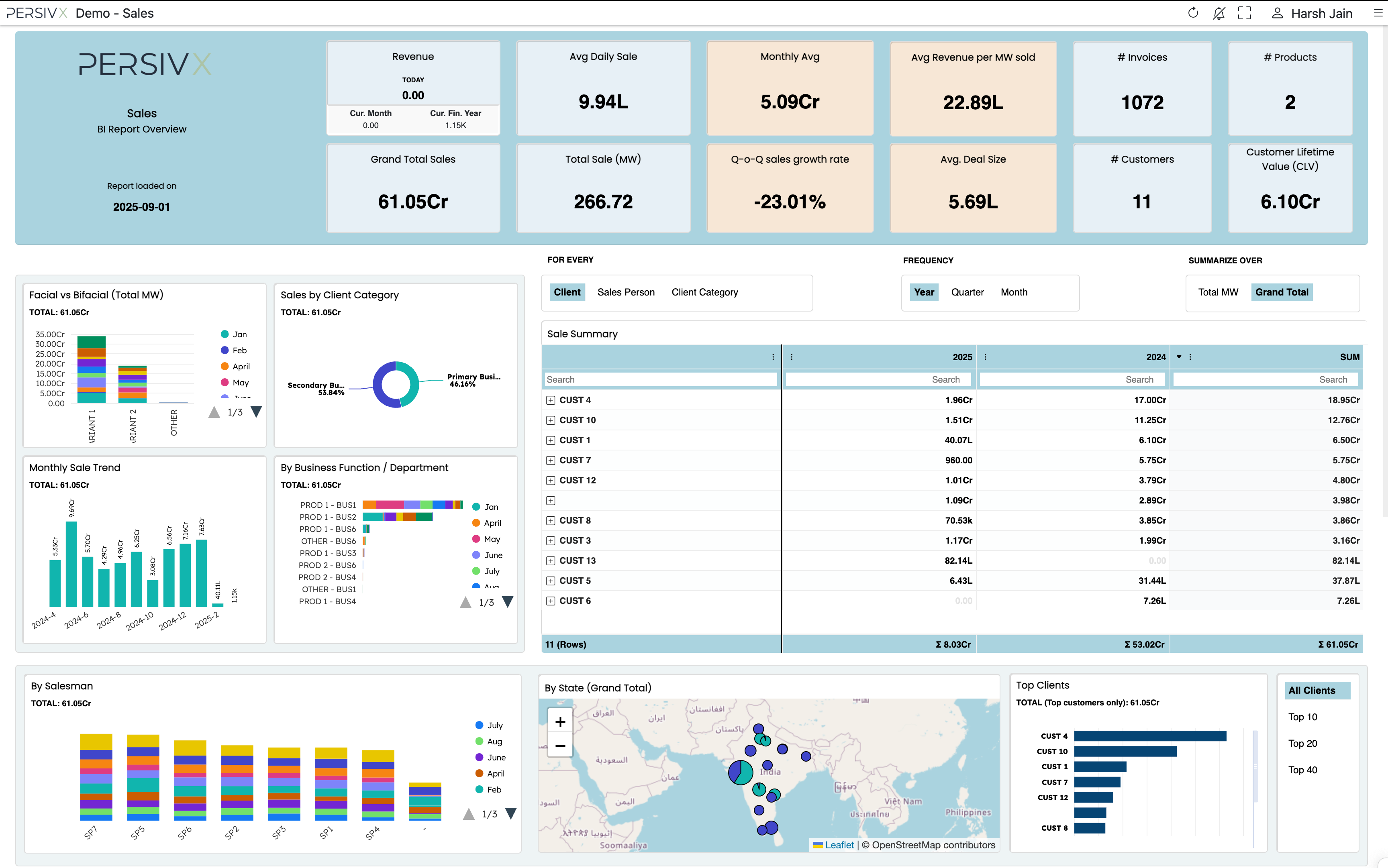The width and height of the screenshot is (1388, 868).
Task: Switch frequency to Quarter
Action: click(x=967, y=292)
